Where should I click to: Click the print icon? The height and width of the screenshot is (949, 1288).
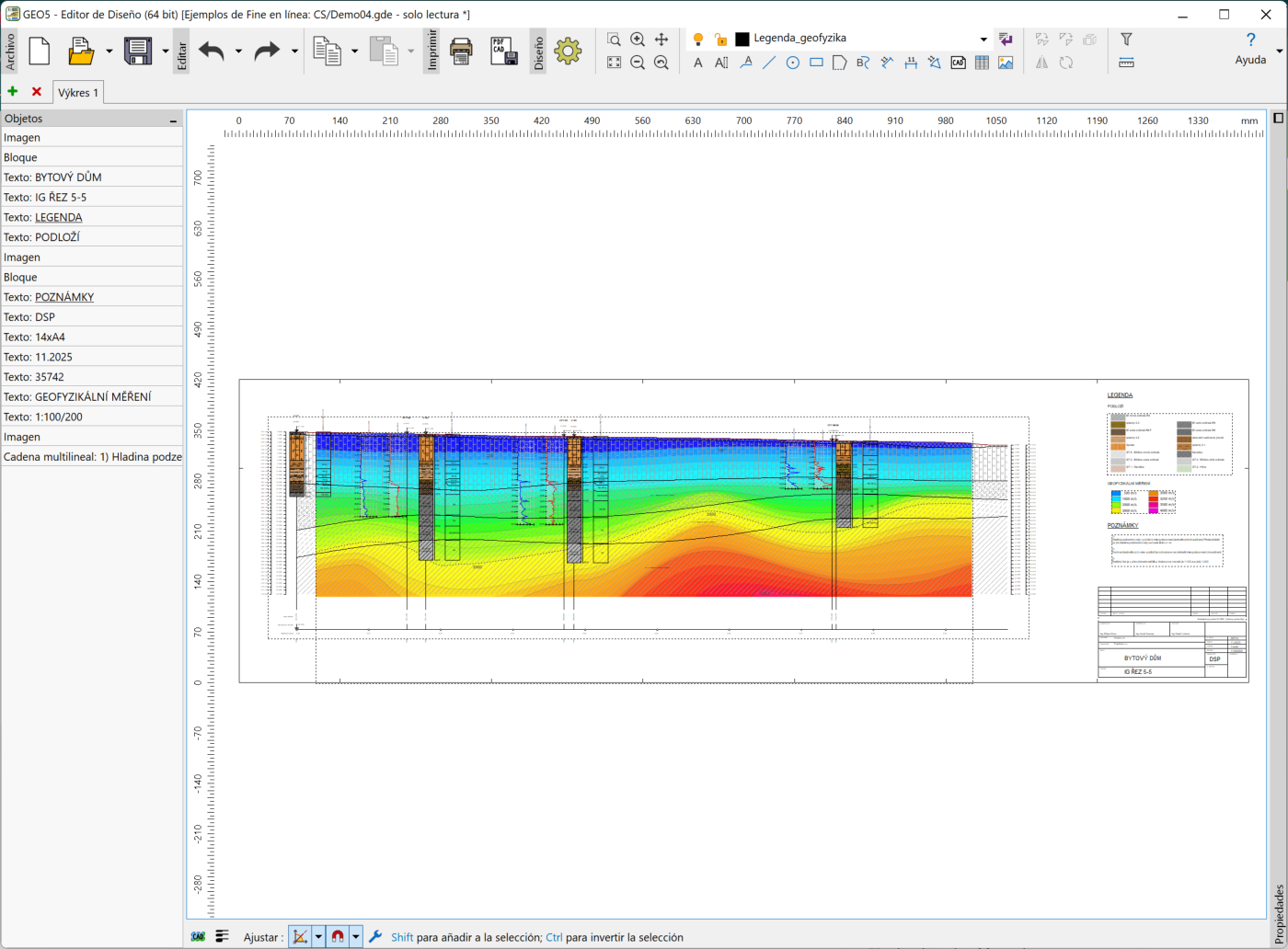[461, 51]
